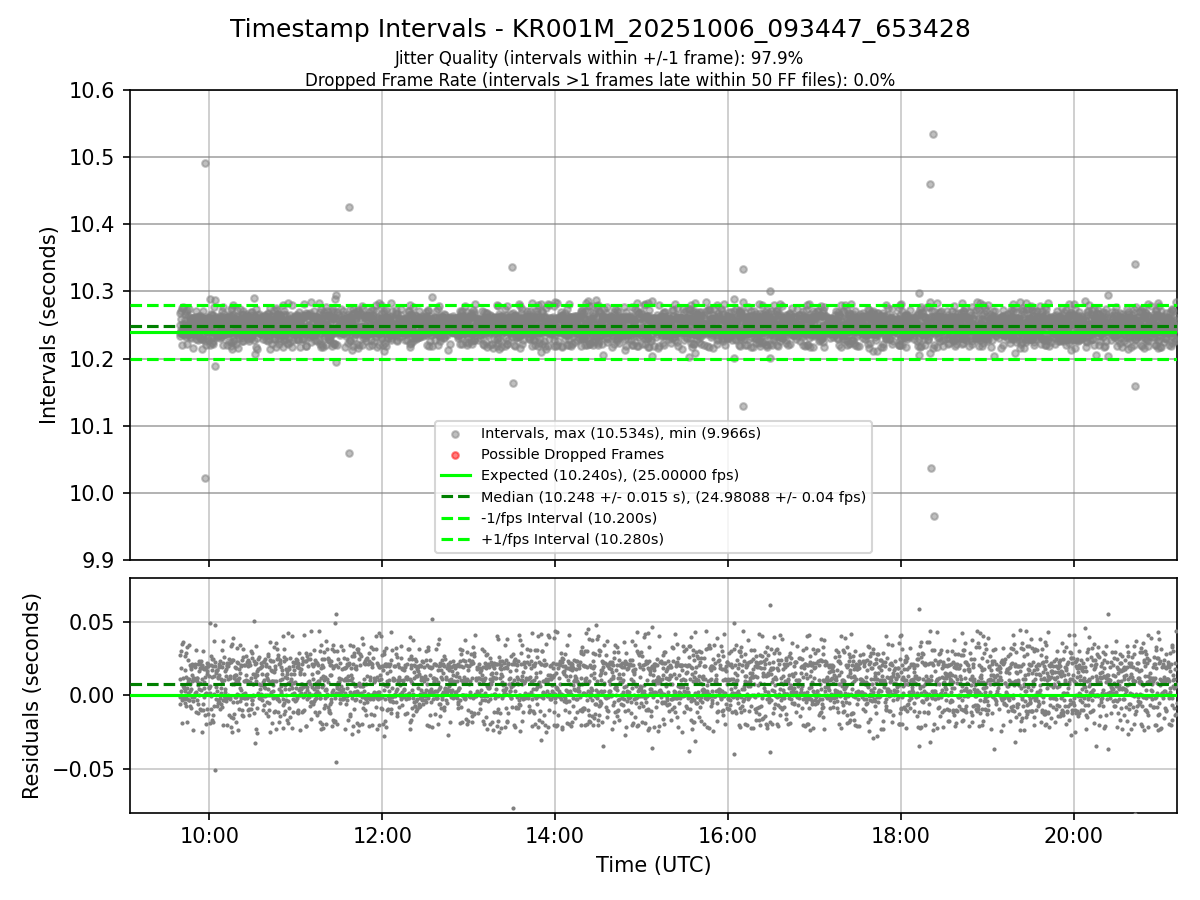Click the outlier point near 10.43 before 12:00

coord(349,207)
